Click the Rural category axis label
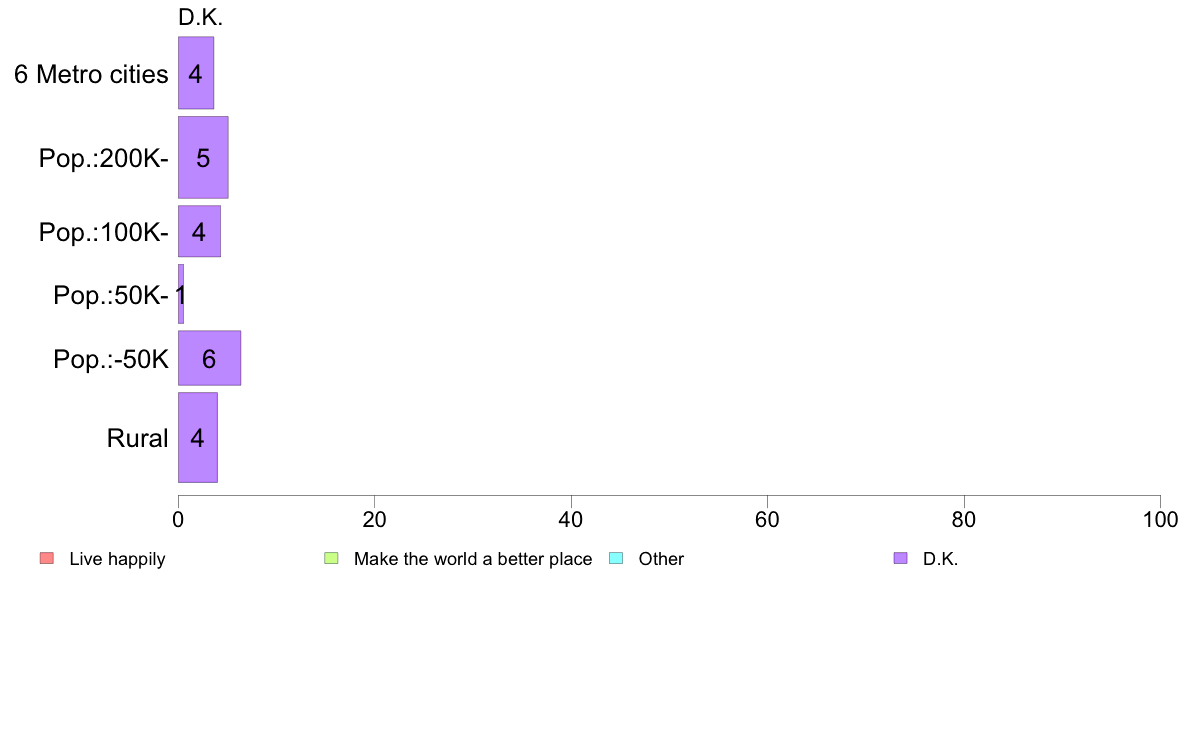Viewport: 1188px width, 736px height. 137,438
